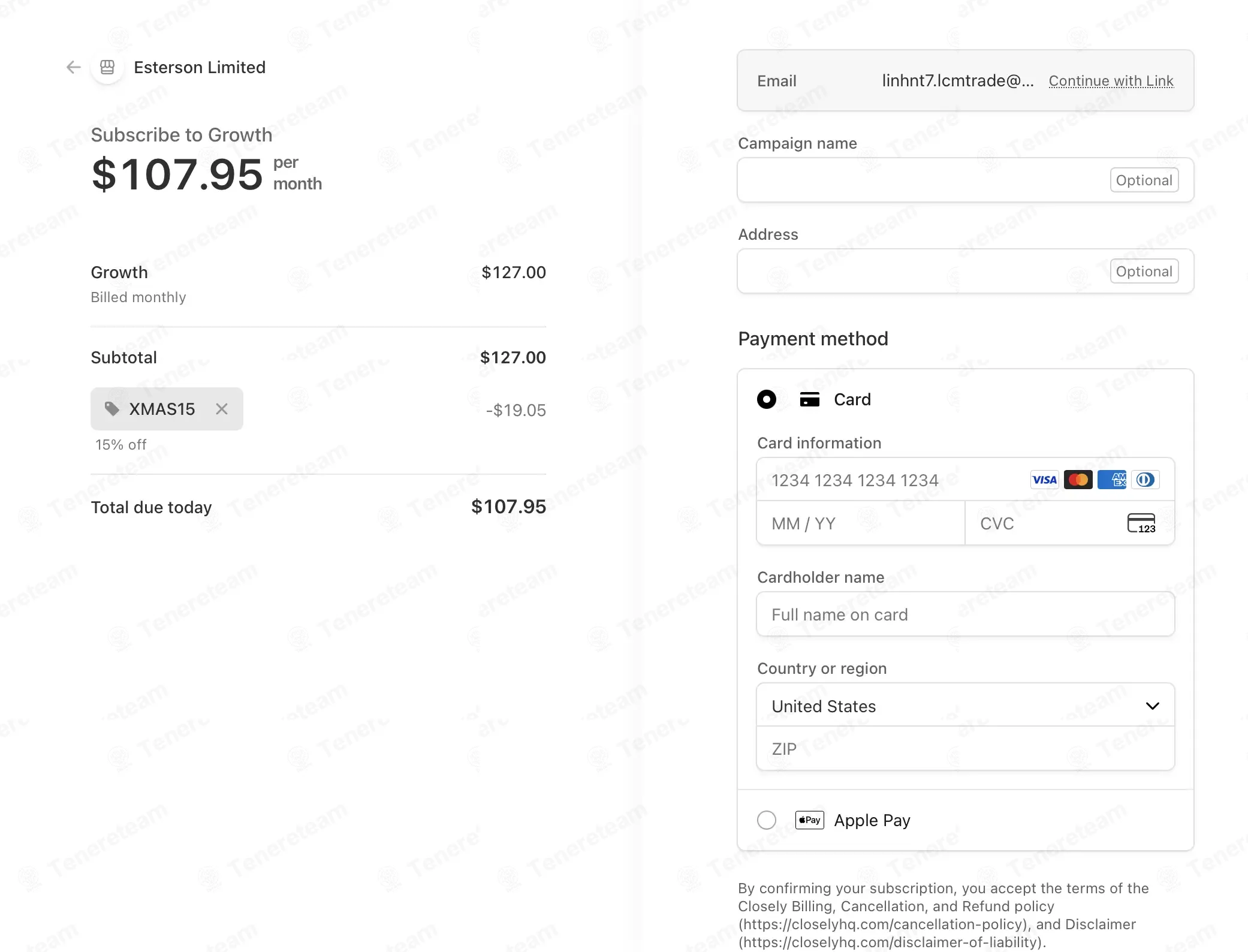Image resolution: width=1248 pixels, height=952 pixels.
Task: Select the Apple Pay radio button
Action: 767,820
